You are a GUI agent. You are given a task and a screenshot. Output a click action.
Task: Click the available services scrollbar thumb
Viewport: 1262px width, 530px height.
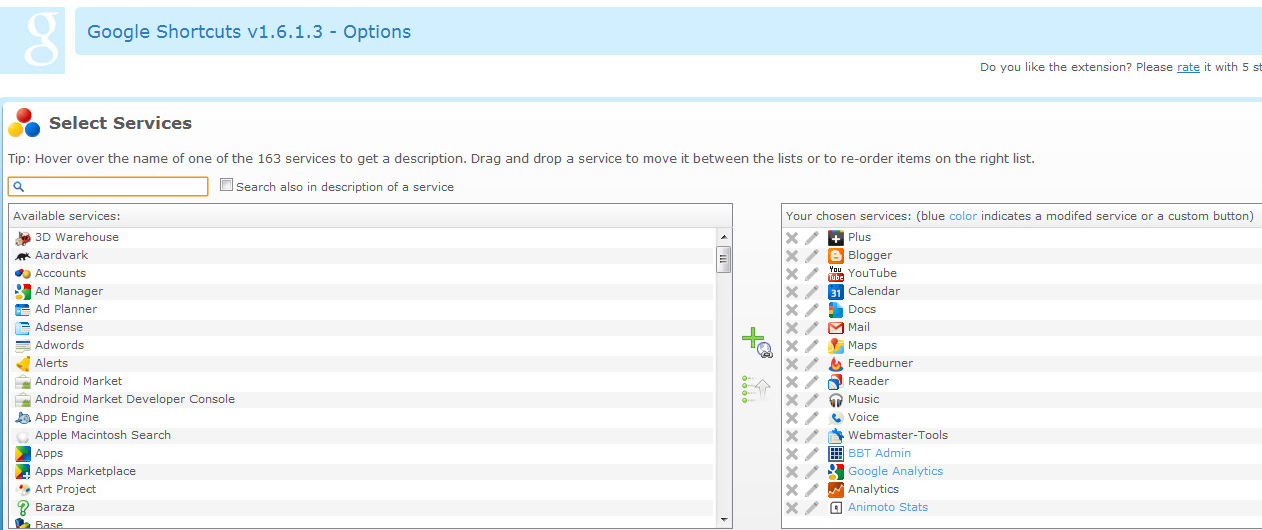coord(724,259)
